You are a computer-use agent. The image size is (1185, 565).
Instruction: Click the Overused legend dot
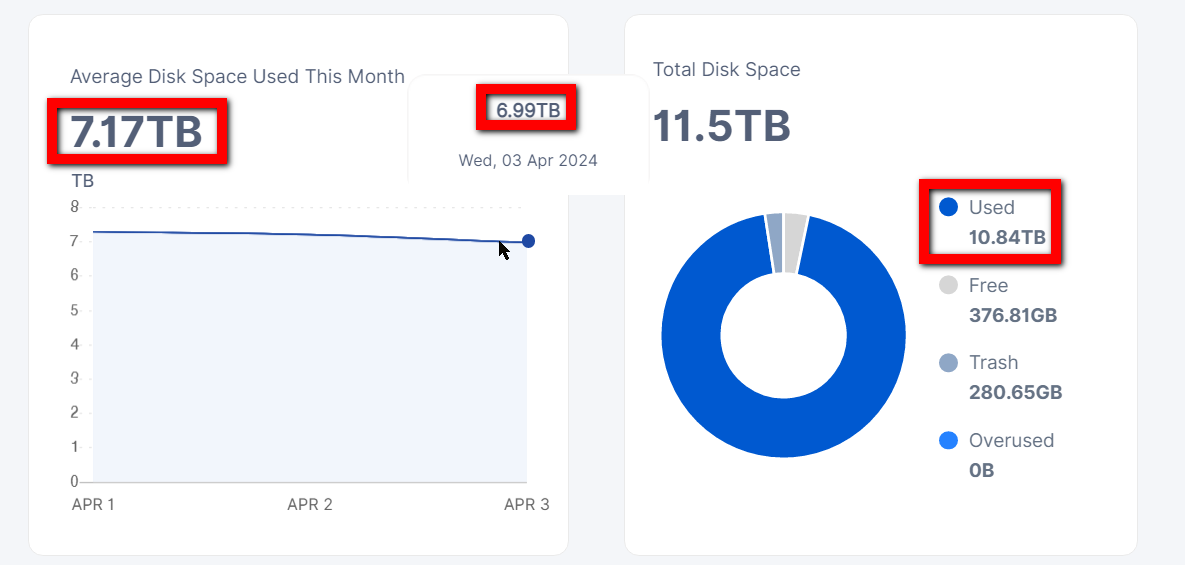pyautogui.click(x=949, y=440)
